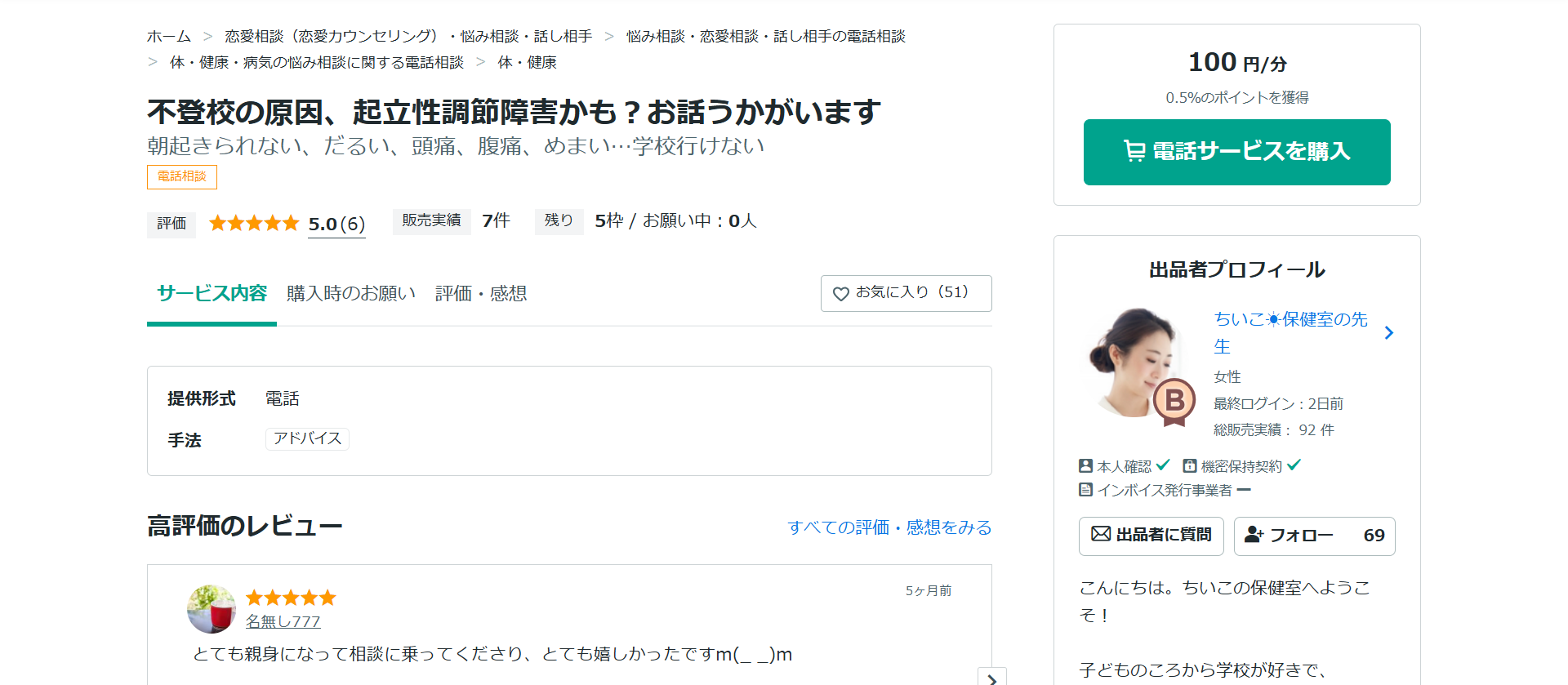Image resolution: width=1568 pixels, height=685 pixels.
Task: Click the heart icon for favorites
Action: tap(840, 294)
